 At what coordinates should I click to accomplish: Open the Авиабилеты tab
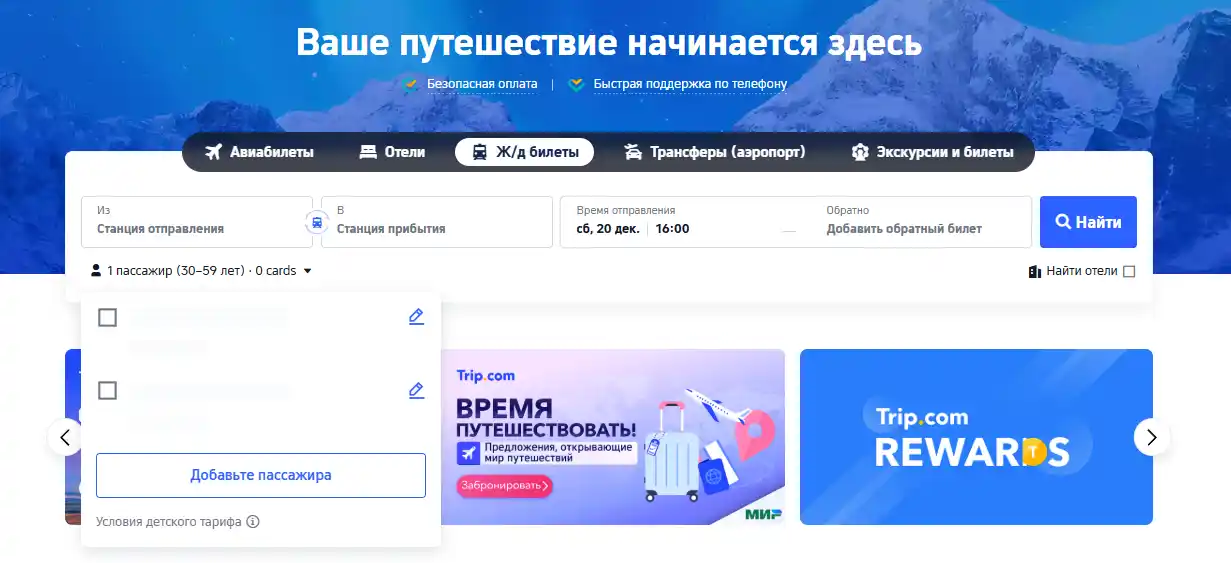click(x=259, y=152)
